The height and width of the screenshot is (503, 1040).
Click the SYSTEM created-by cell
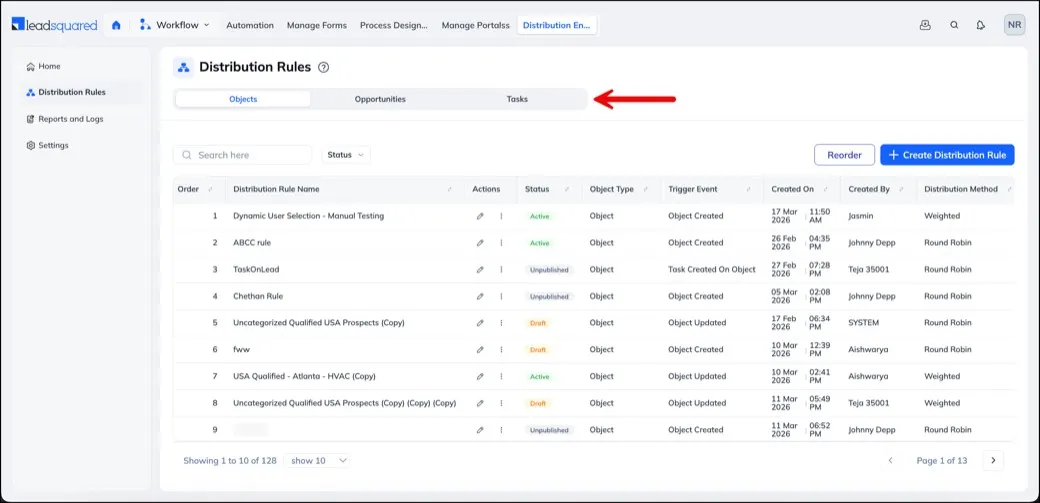coord(864,323)
